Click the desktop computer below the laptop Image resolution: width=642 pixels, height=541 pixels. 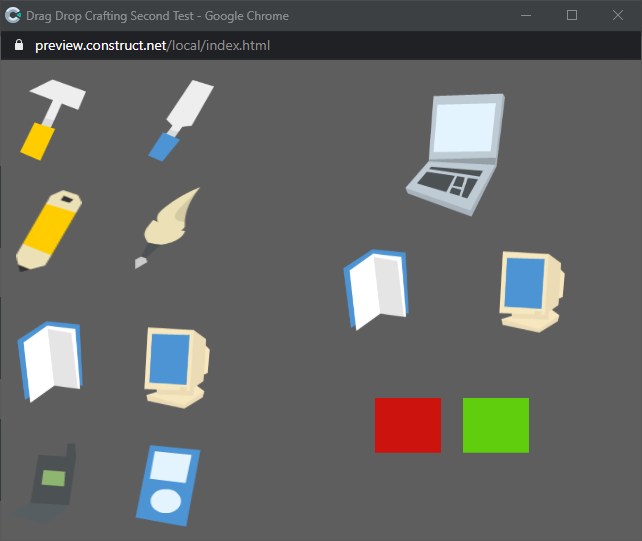(x=532, y=292)
